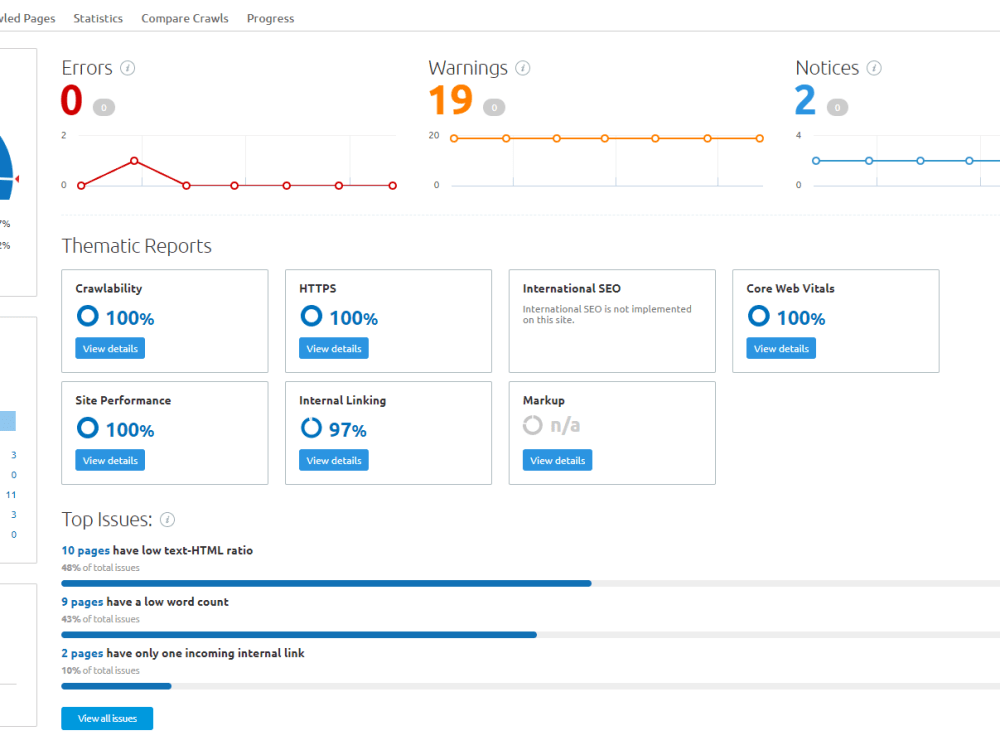View details for Site Performance report
Image resolution: width=1000 pixels, height=750 pixels.
tap(110, 460)
